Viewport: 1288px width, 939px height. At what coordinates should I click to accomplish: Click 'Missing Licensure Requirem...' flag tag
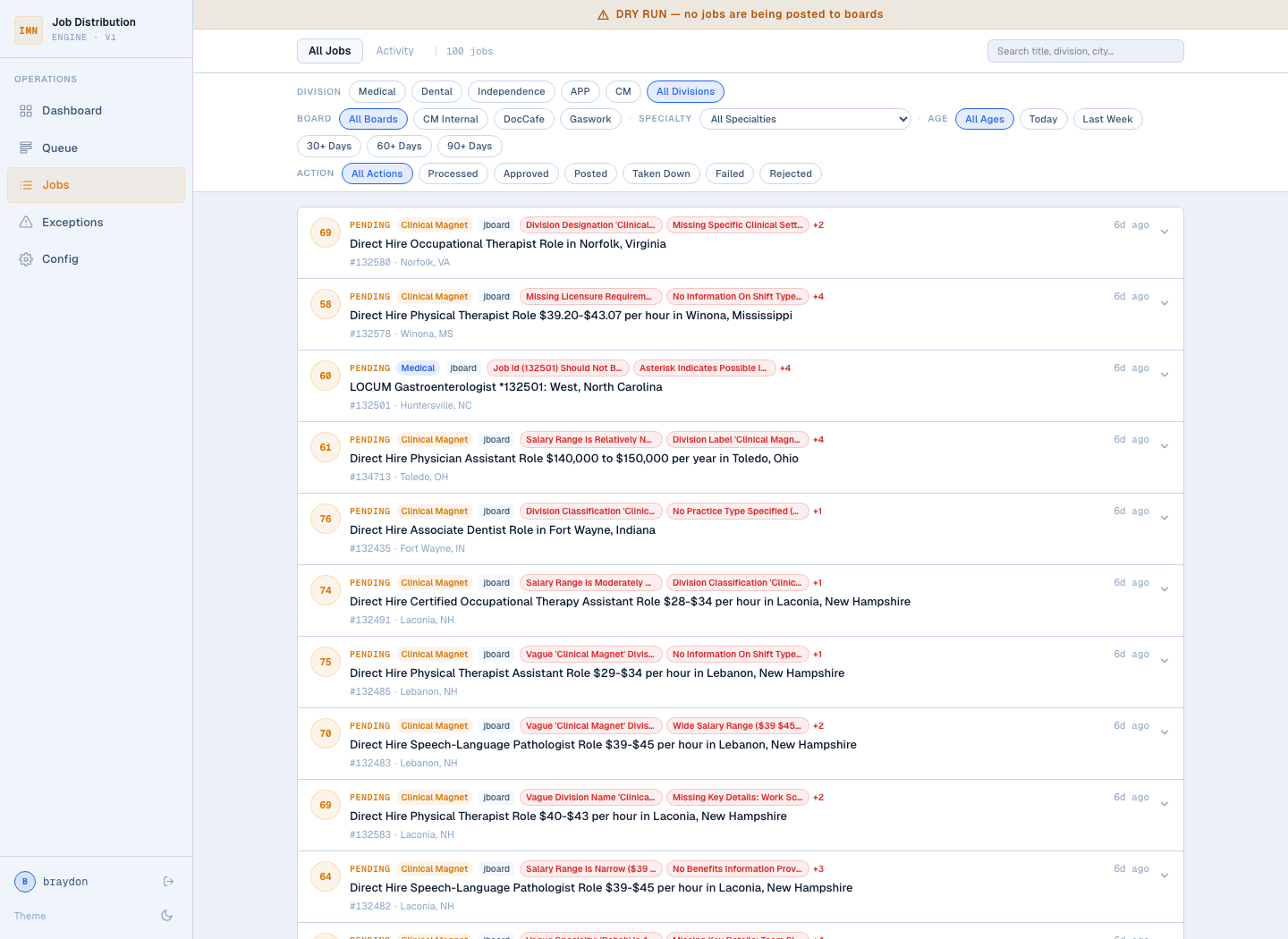point(591,297)
